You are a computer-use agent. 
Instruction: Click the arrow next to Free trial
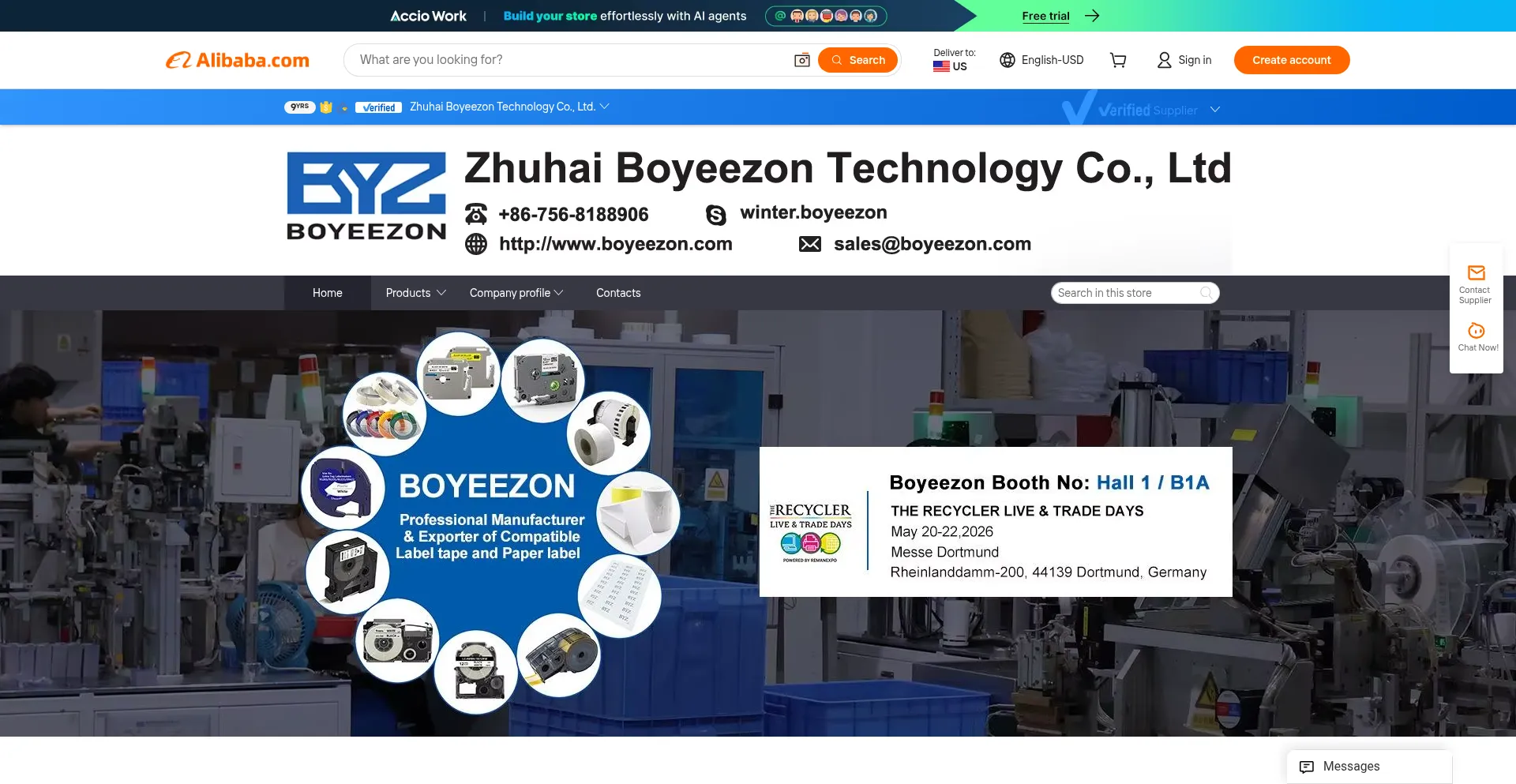click(1092, 16)
